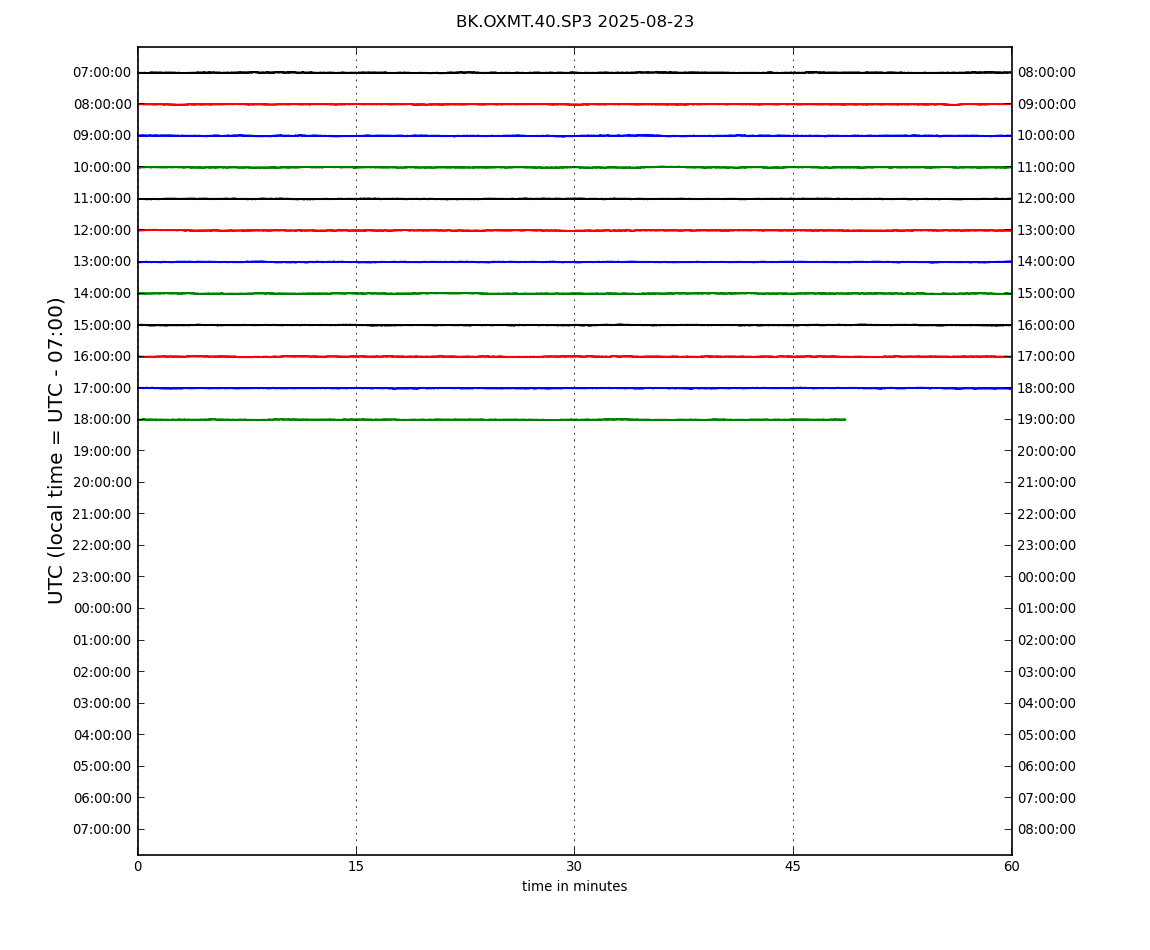Click the blue 17:00:00 seismogram trace
The image size is (1150, 950).
pyautogui.click(x=574, y=388)
